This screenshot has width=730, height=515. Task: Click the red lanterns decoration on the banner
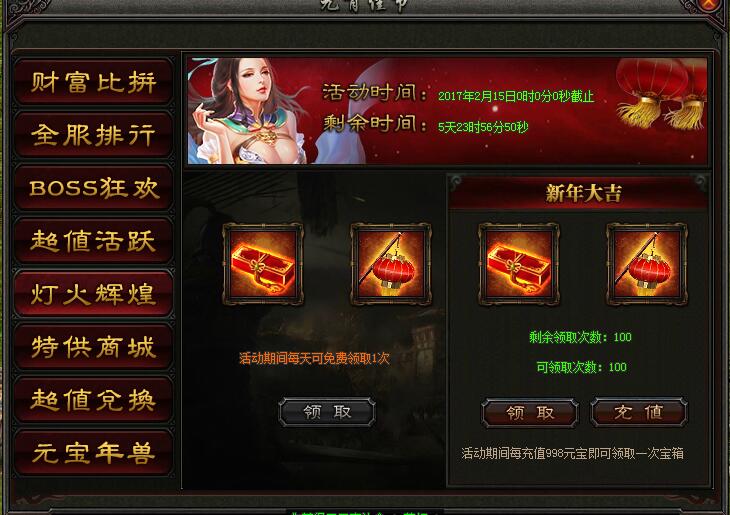(662, 93)
